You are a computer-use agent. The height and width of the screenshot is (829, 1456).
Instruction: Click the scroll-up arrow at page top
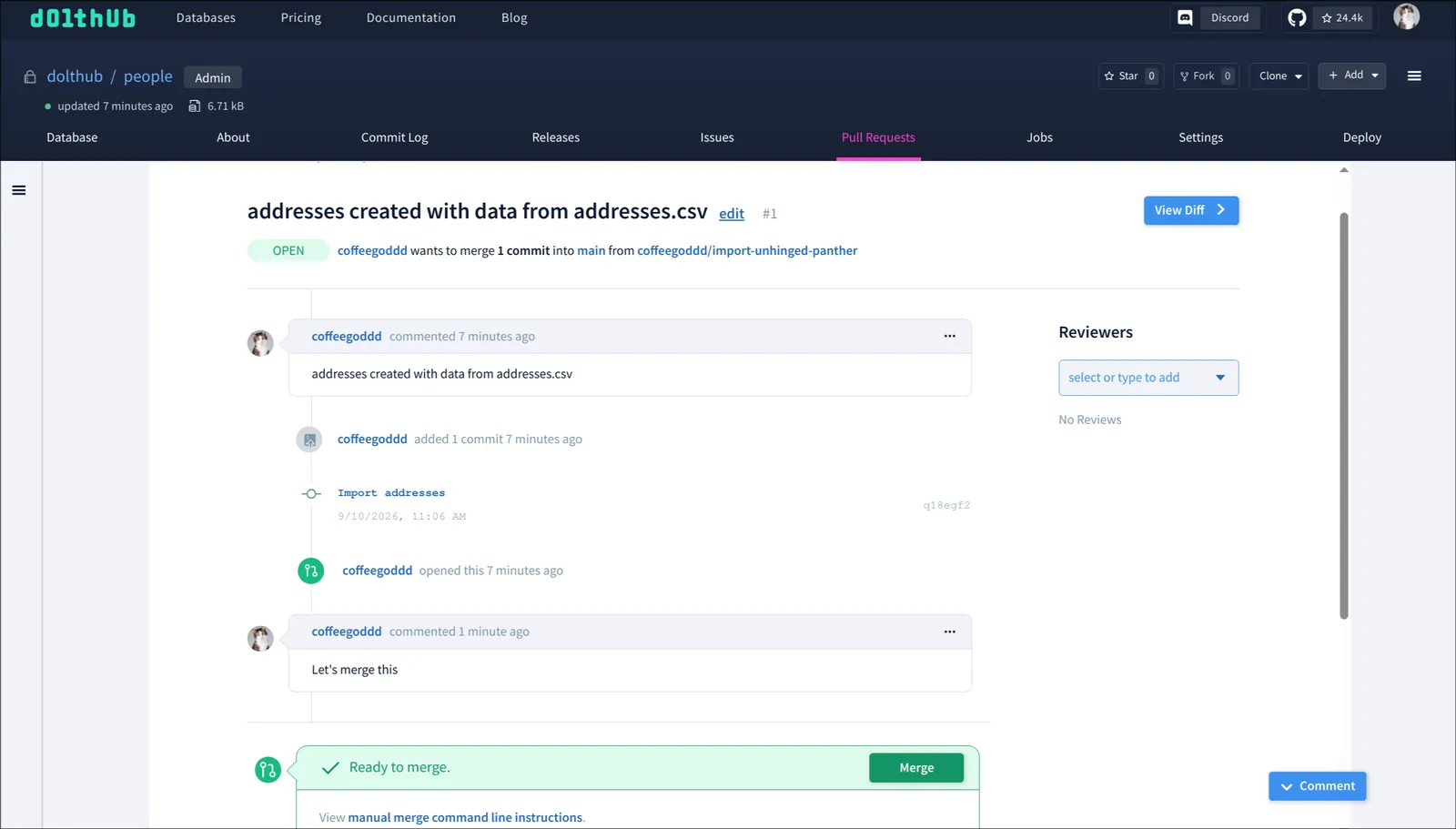[1344, 170]
